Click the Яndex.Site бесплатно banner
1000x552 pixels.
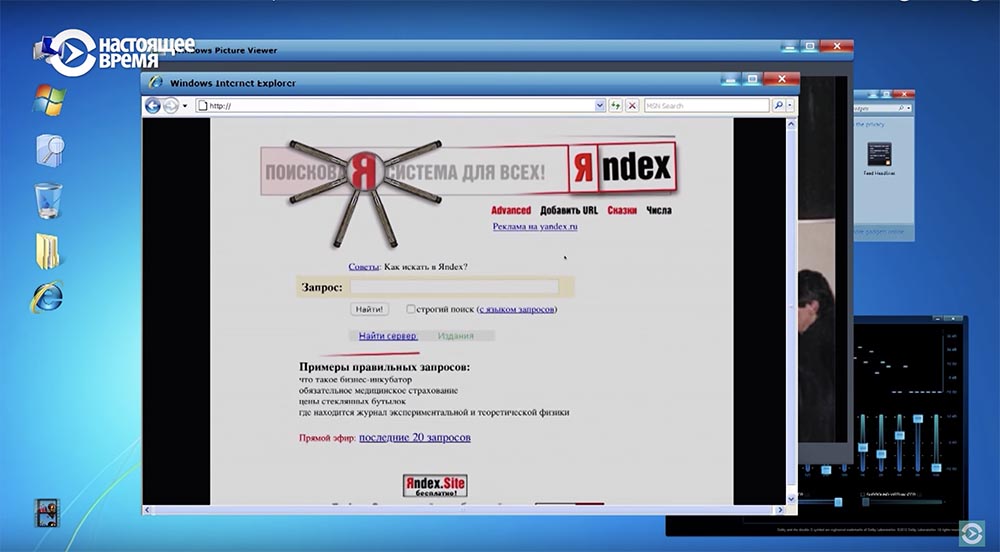click(x=435, y=486)
